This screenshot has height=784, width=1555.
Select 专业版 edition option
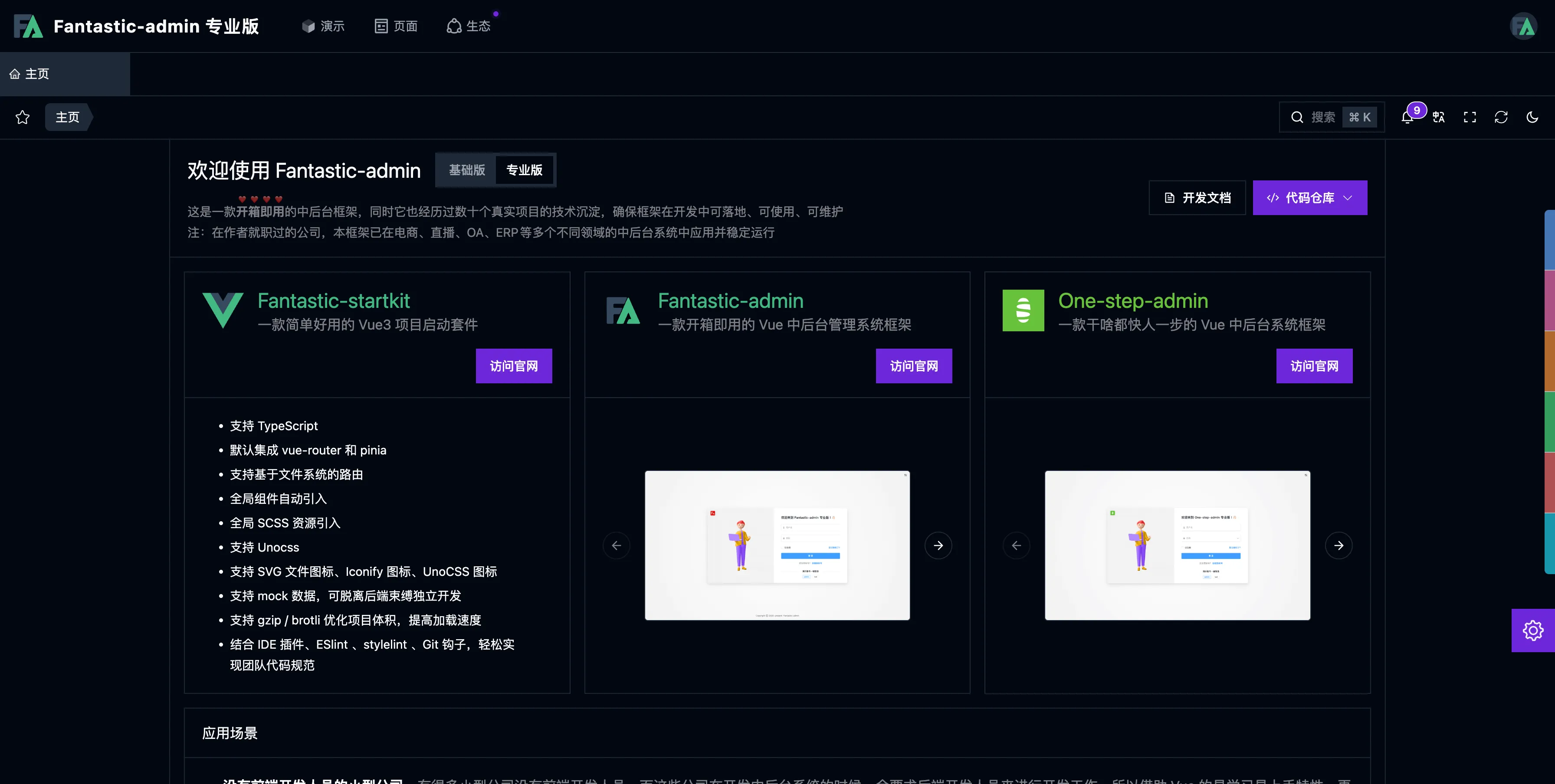pyautogui.click(x=524, y=170)
